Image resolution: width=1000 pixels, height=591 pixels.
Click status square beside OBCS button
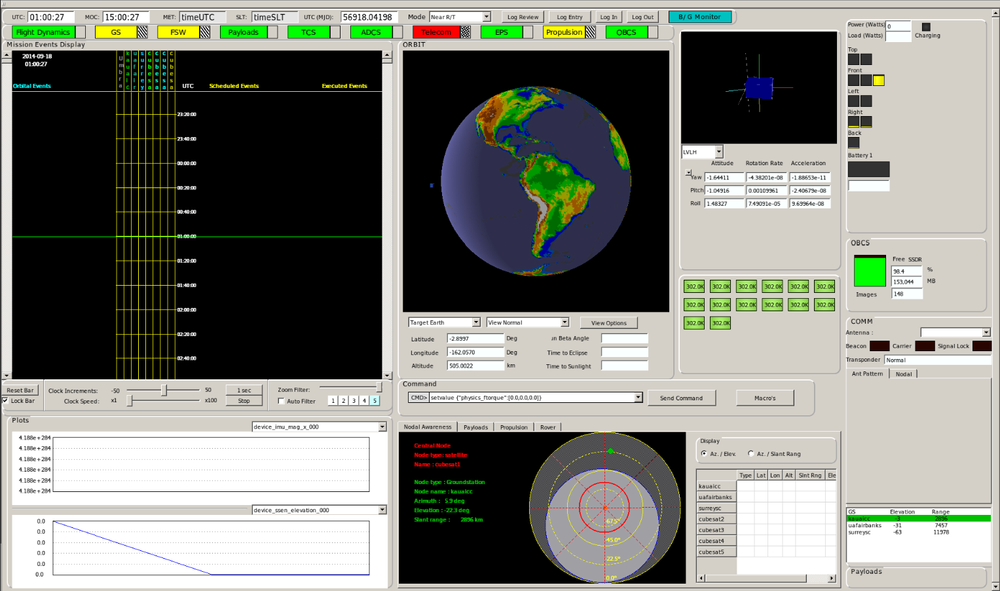652,32
